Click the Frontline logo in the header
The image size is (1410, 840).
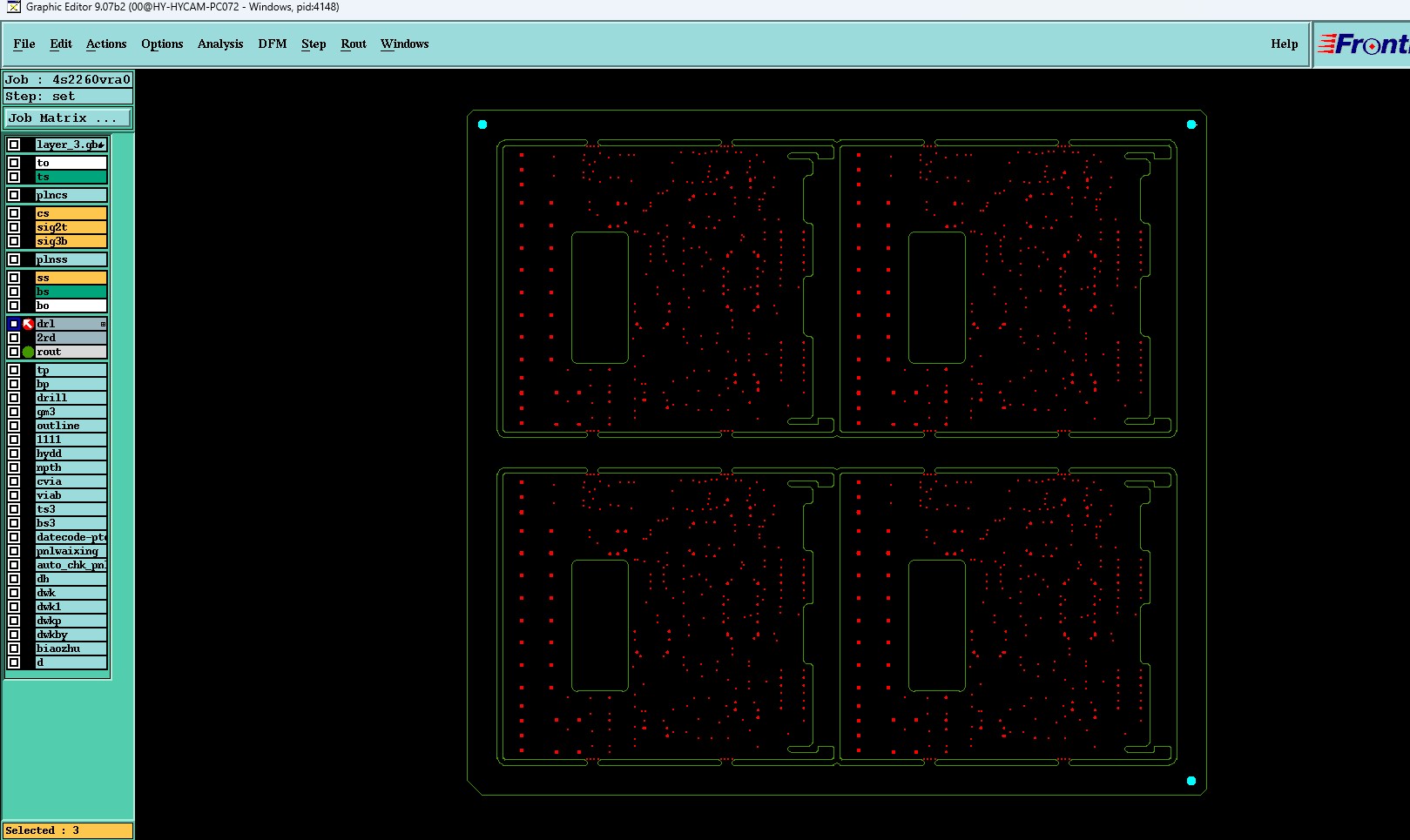[x=1364, y=44]
